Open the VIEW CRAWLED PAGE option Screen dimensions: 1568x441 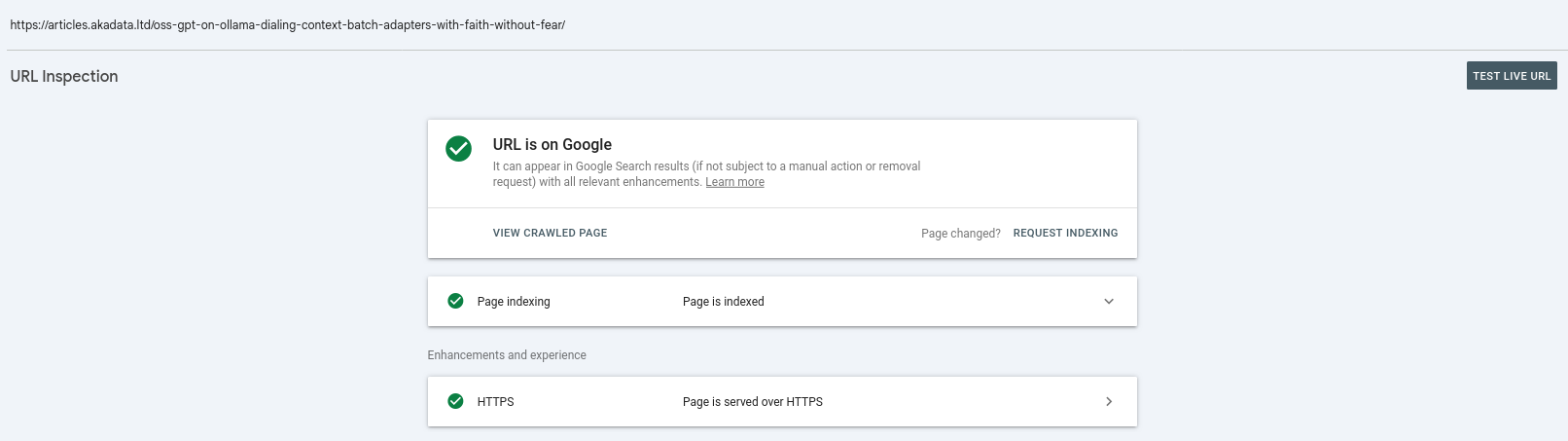pyautogui.click(x=550, y=233)
